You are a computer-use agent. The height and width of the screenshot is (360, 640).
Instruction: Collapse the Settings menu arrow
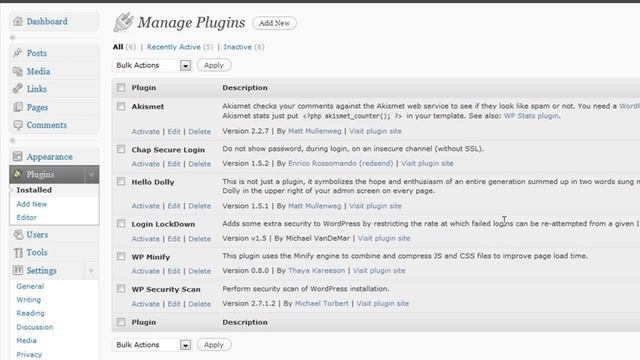click(x=91, y=271)
